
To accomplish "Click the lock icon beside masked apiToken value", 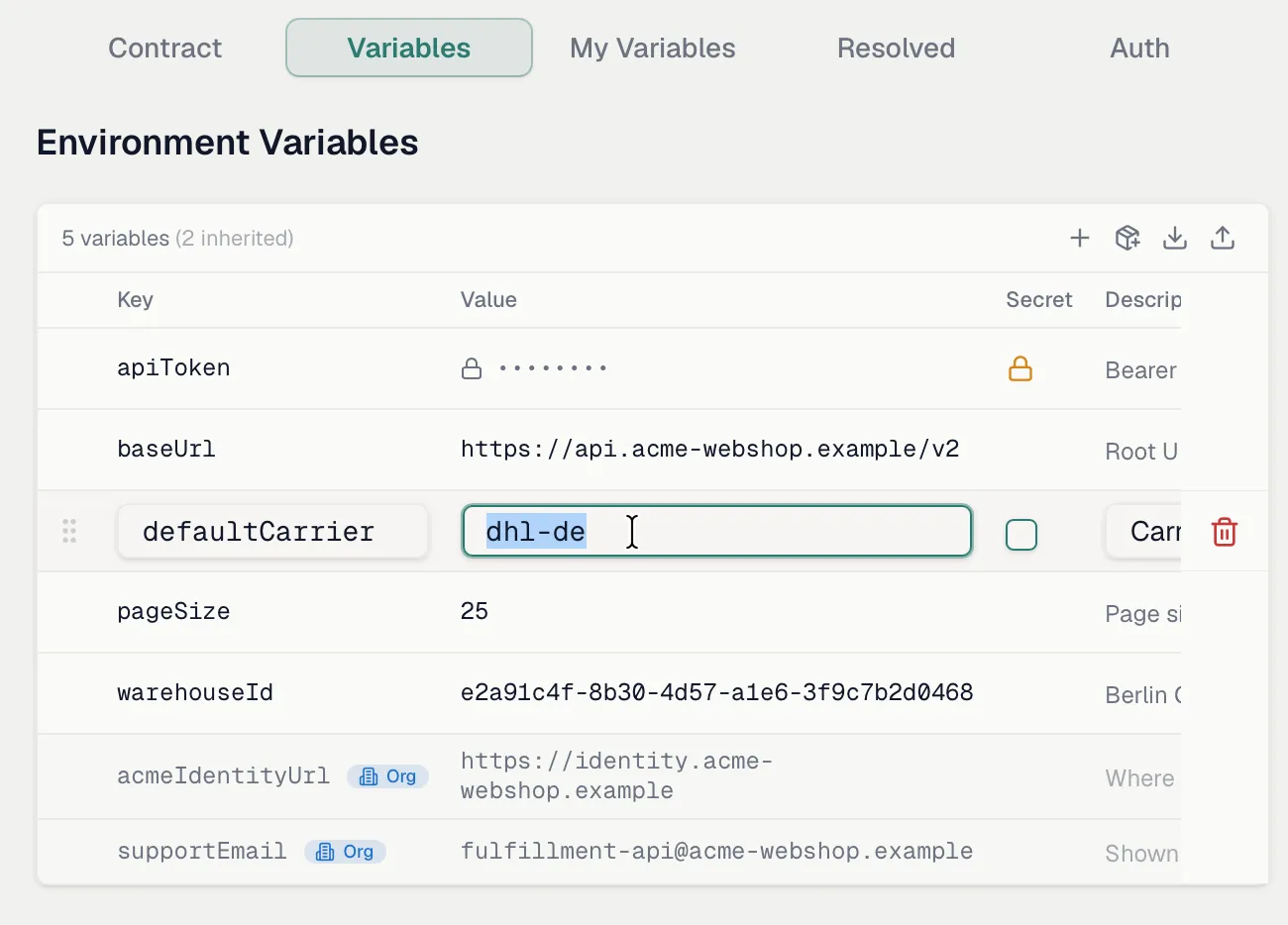I will pos(472,369).
